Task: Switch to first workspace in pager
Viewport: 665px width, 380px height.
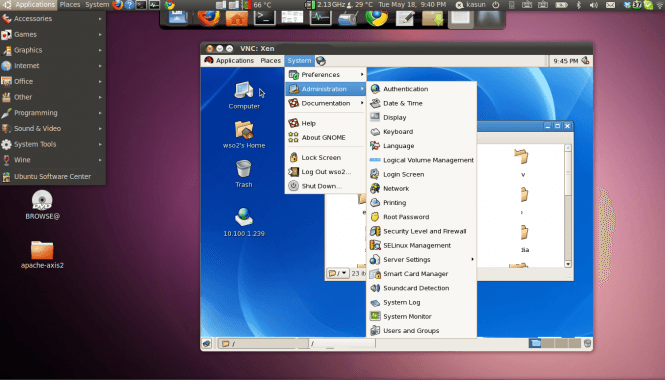Action: (x=535, y=343)
